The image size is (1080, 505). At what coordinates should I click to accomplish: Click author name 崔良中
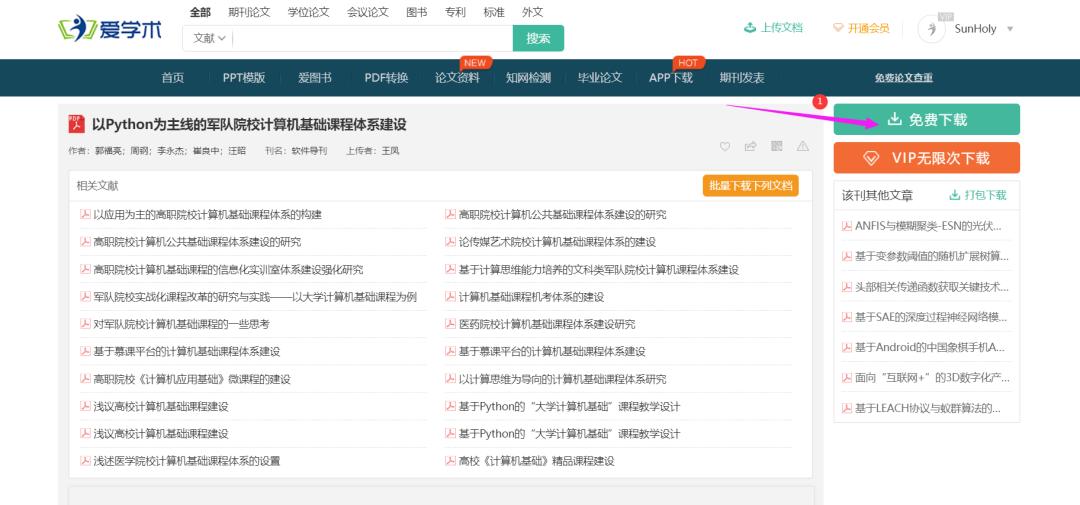pos(204,150)
